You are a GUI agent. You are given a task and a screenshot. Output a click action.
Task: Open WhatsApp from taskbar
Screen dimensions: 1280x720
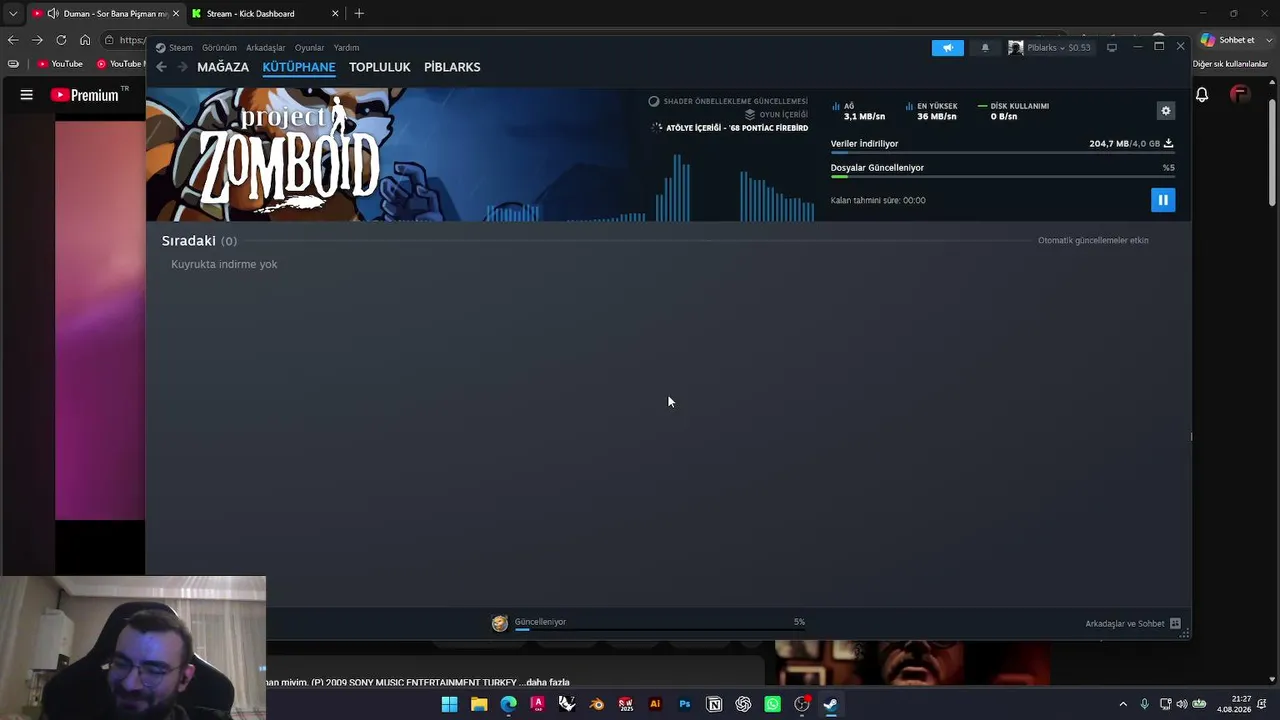point(772,704)
